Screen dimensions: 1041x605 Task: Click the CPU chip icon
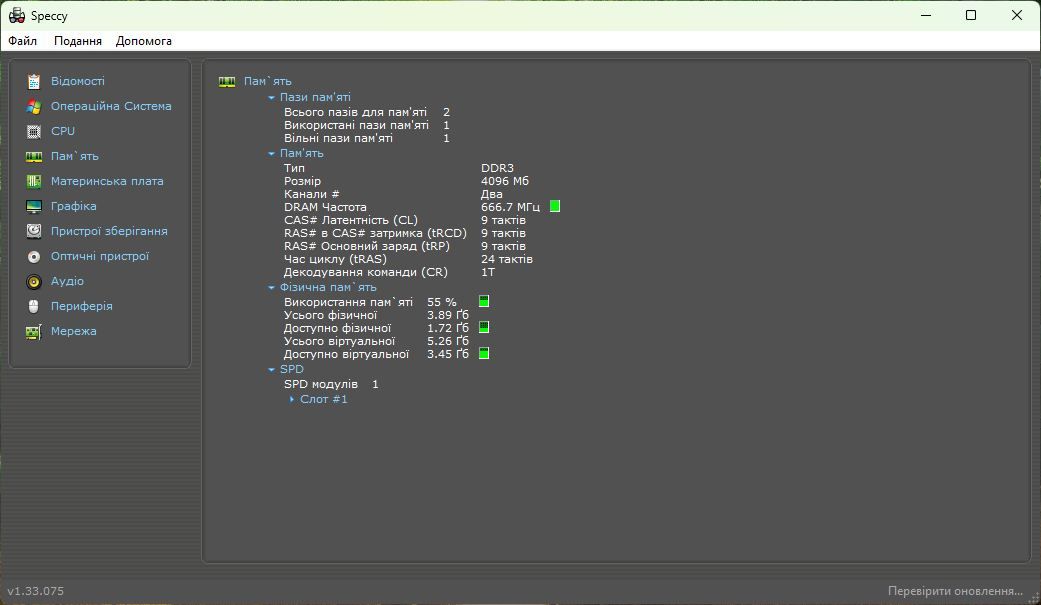(x=34, y=131)
